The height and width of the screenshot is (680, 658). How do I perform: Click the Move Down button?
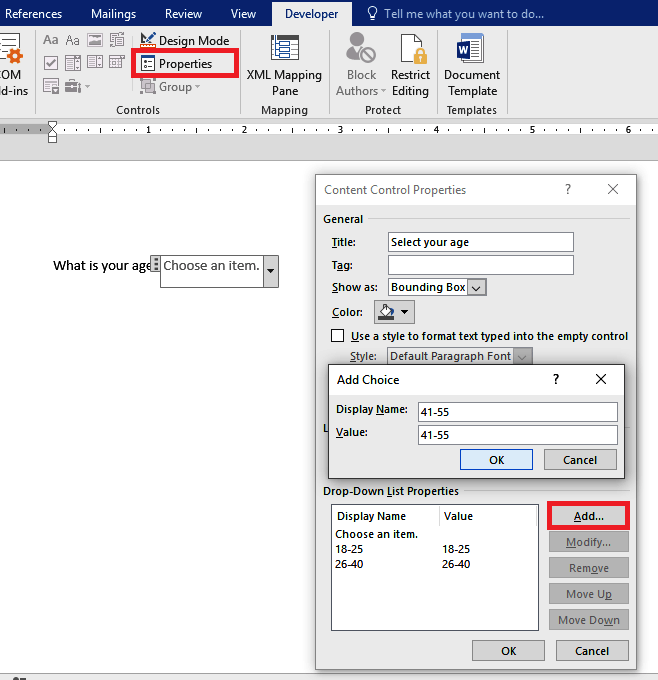(x=588, y=620)
